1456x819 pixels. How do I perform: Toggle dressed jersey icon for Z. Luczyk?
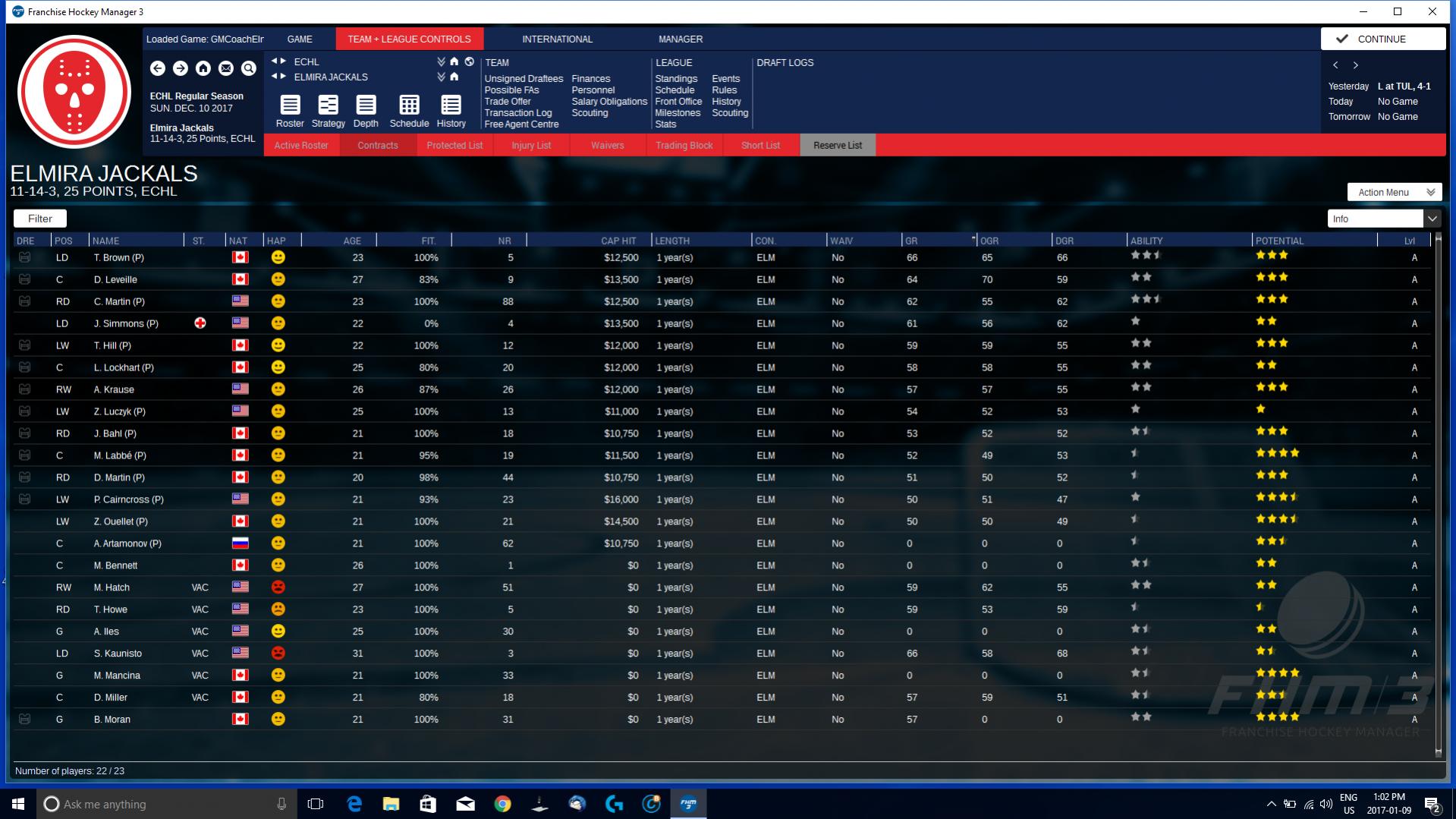[x=25, y=411]
